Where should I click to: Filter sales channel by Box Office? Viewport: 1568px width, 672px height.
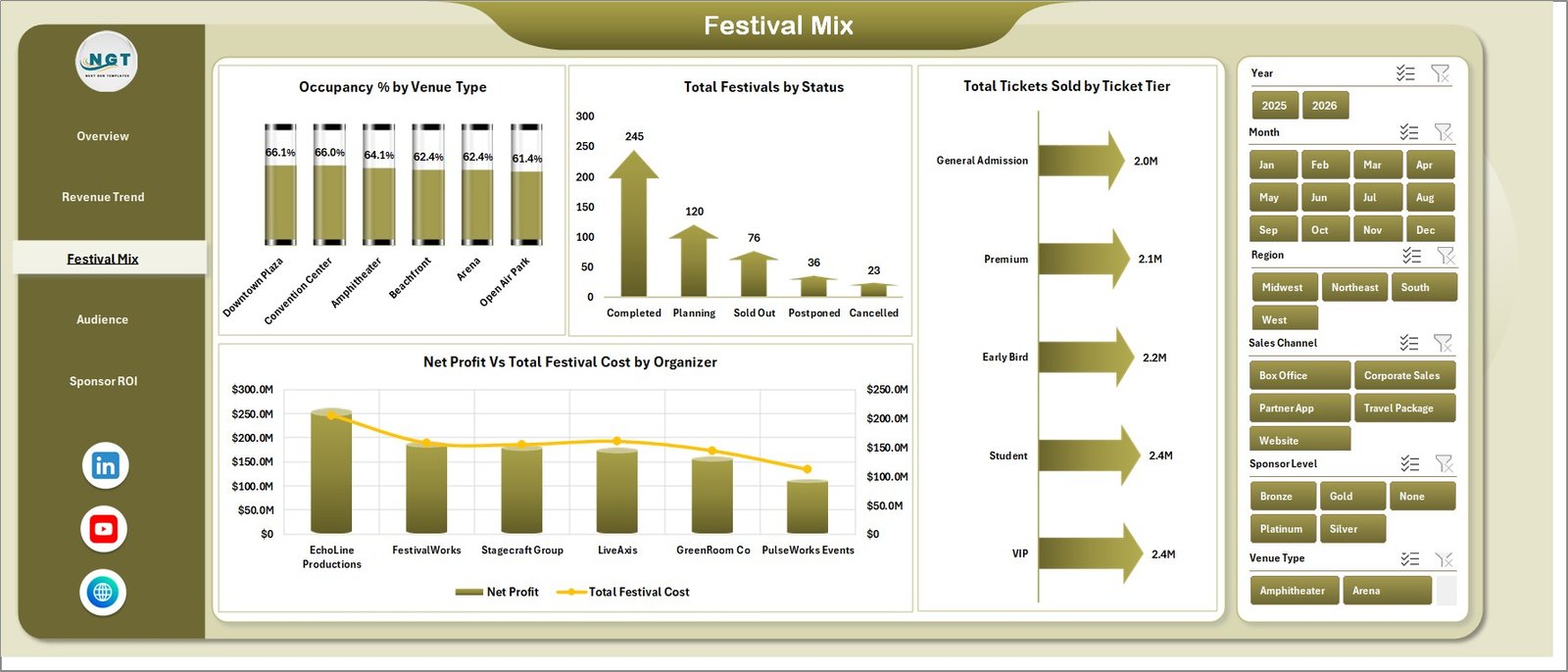pos(1299,375)
